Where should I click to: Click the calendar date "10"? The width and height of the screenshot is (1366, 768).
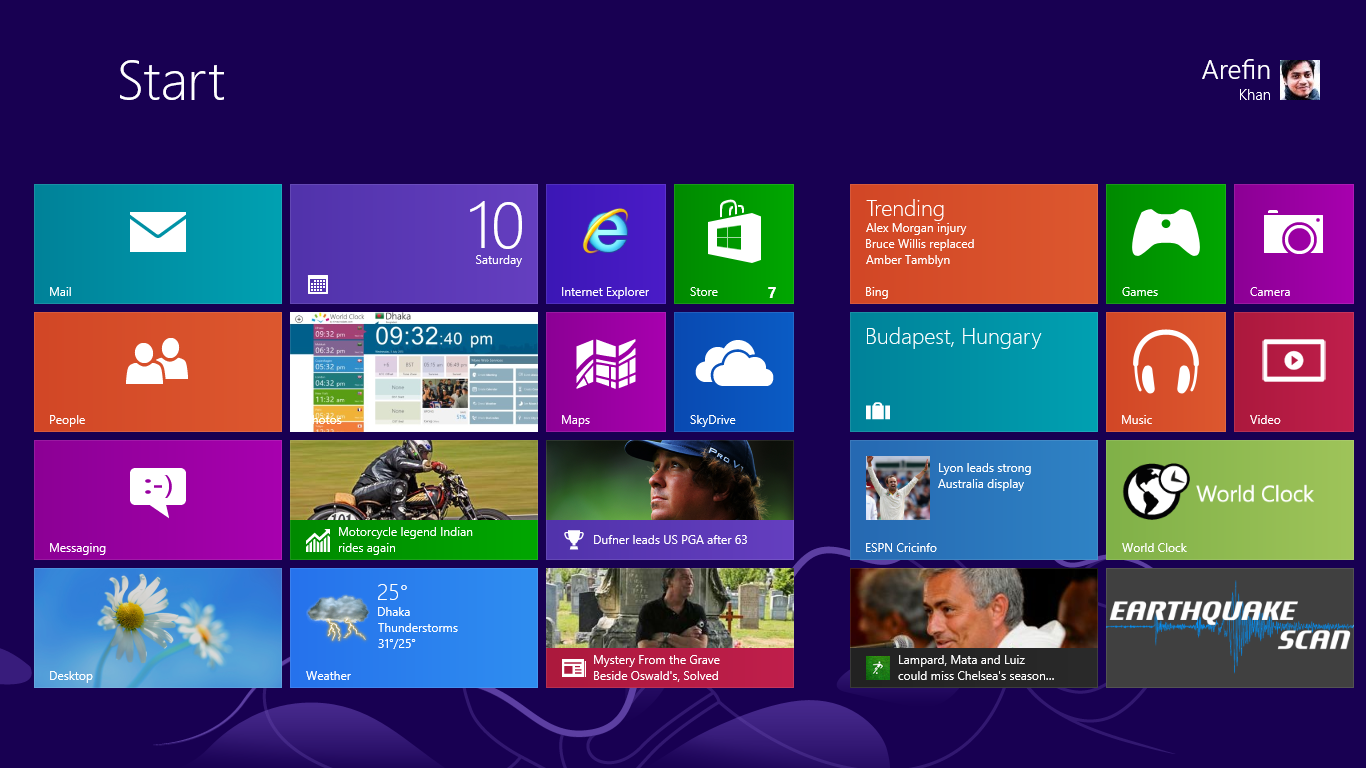495,225
